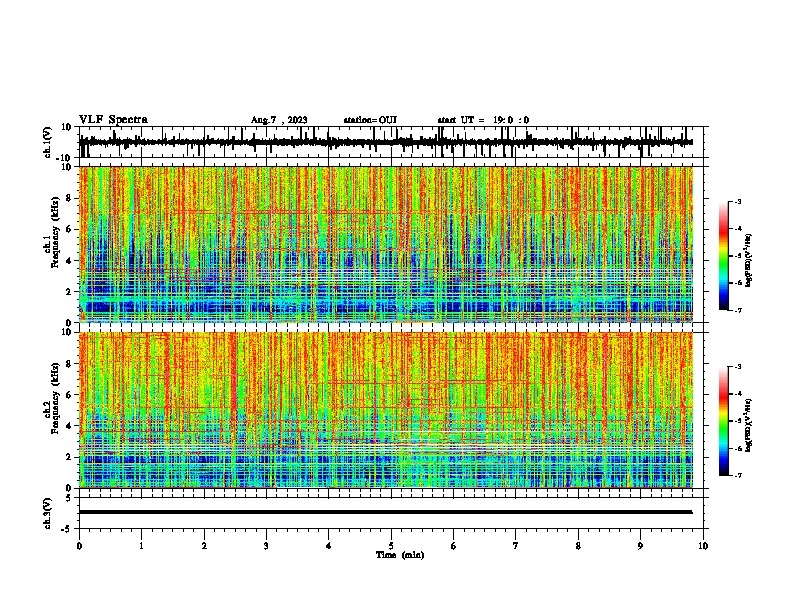This screenshot has width=792, height=612.
Task: Click time axis tick label "4"
Action: (x=329, y=545)
